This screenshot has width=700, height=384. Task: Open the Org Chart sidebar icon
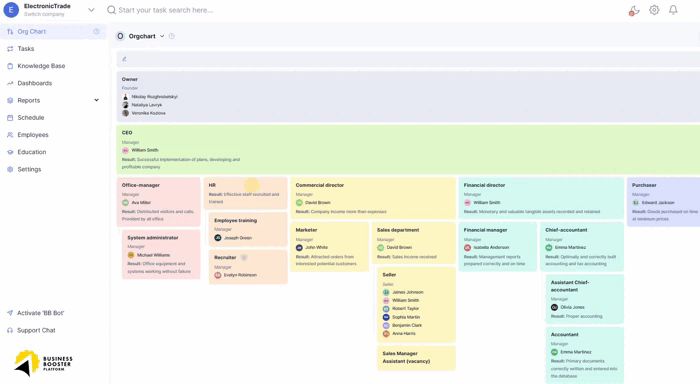10,32
